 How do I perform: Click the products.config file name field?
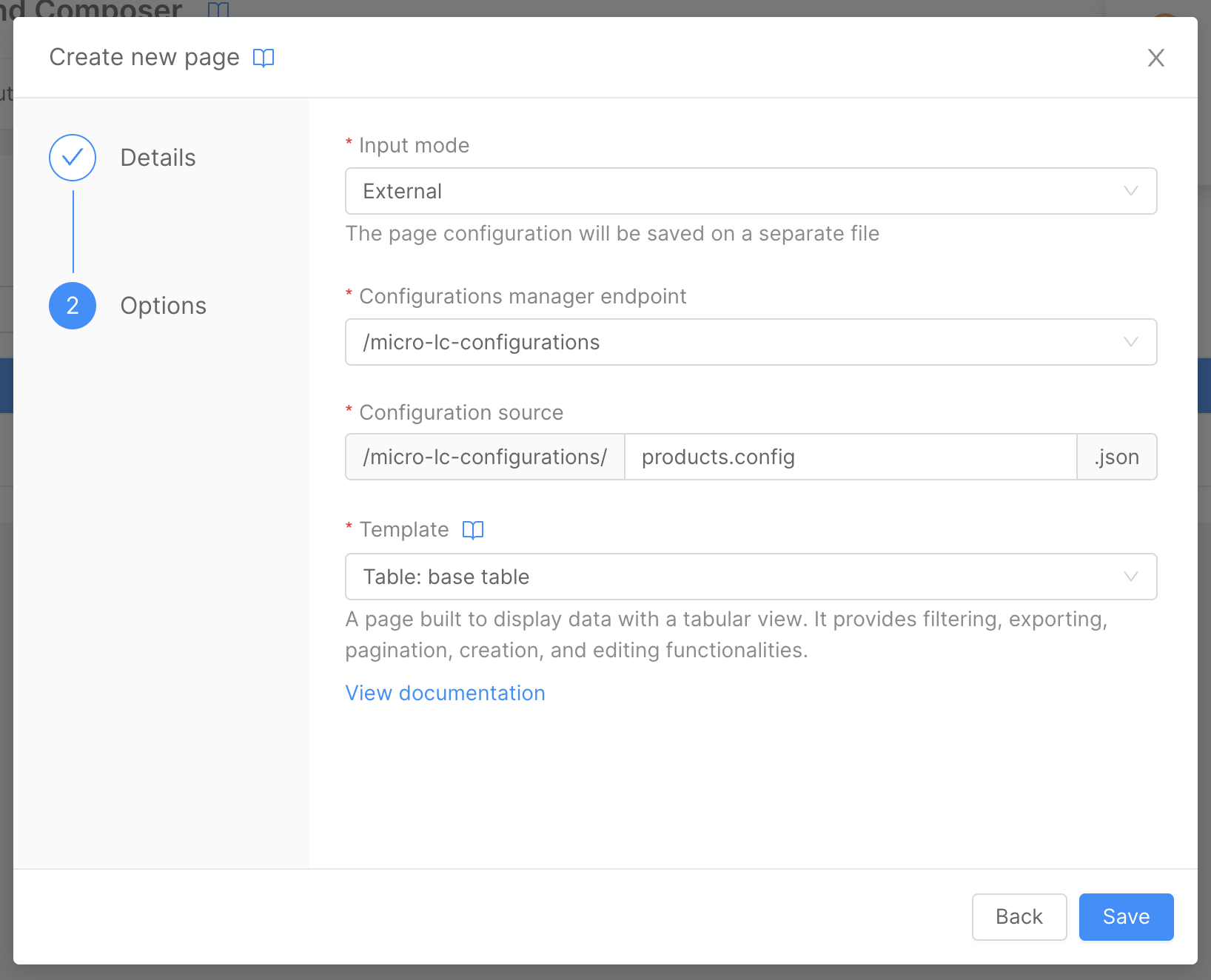[850, 457]
